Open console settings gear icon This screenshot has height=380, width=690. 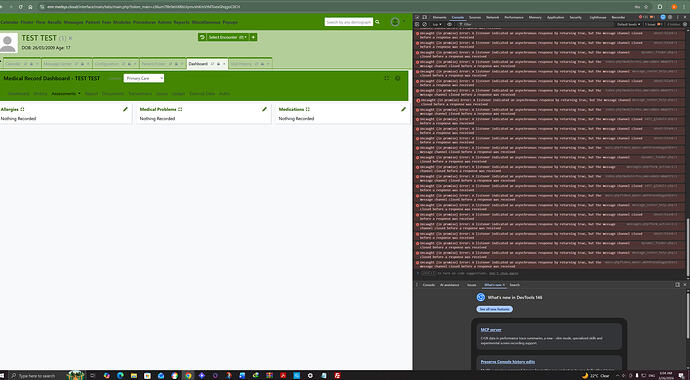pos(686,24)
